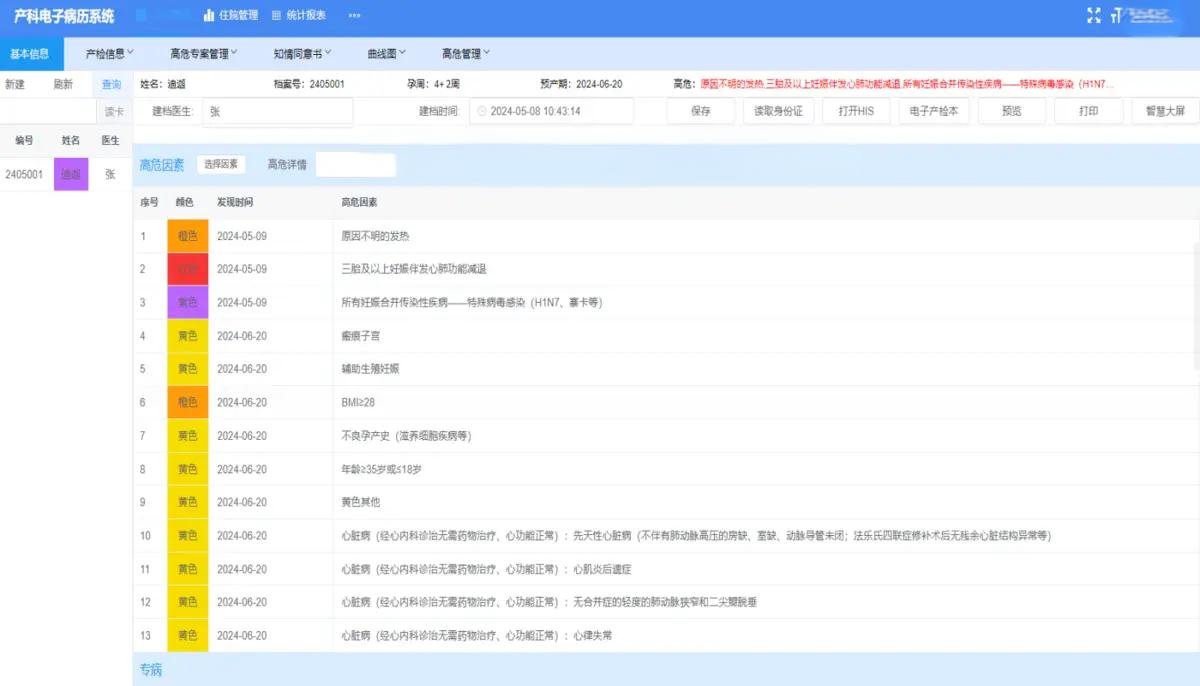Image resolution: width=1200 pixels, height=686 pixels.
Task: Expand the 高危管理 dropdown tab
Action: (x=466, y=54)
